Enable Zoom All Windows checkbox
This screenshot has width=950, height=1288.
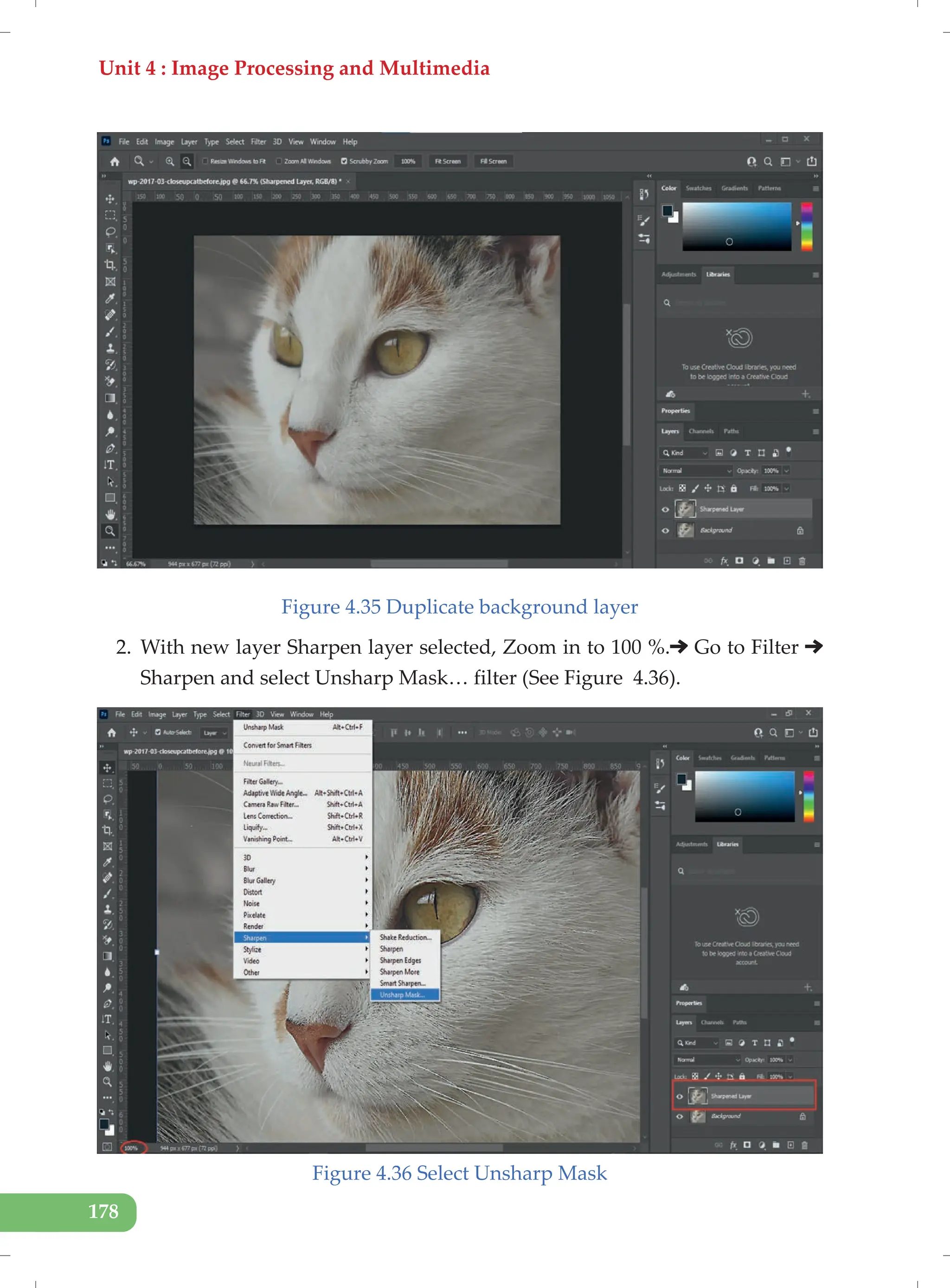point(279,161)
